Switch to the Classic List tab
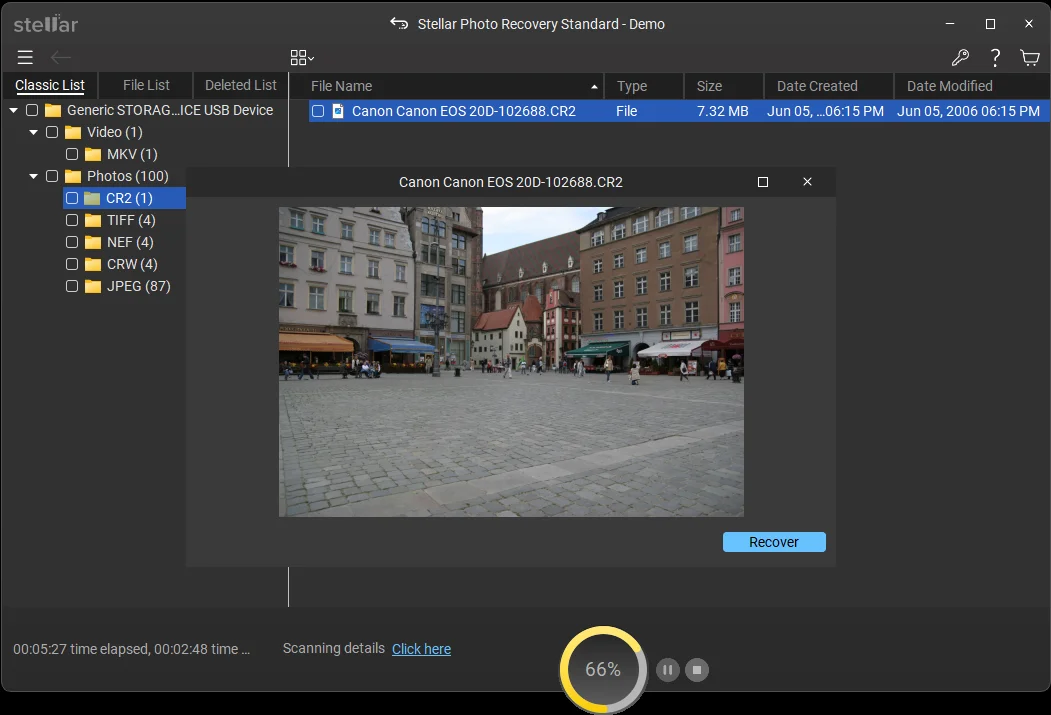1051x715 pixels. [x=50, y=85]
